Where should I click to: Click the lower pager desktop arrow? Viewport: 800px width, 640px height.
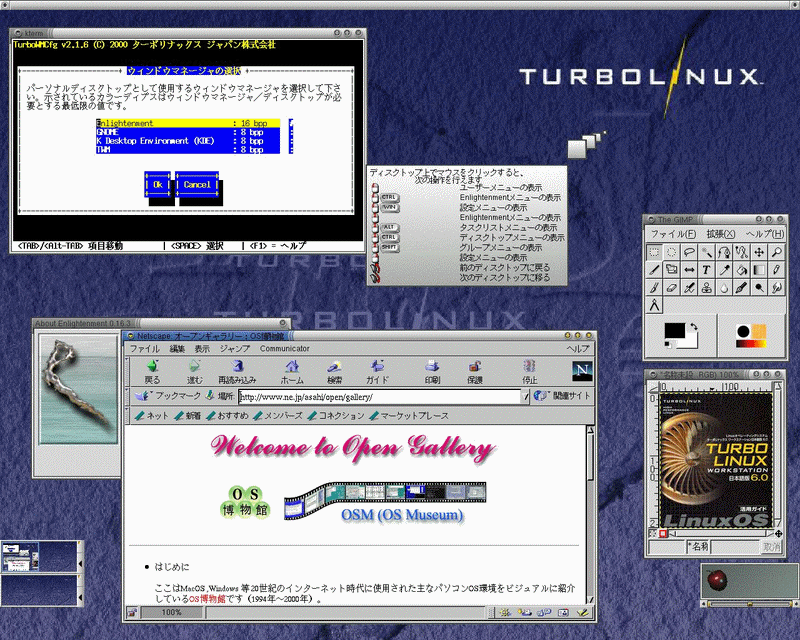click(x=80, y=597)
